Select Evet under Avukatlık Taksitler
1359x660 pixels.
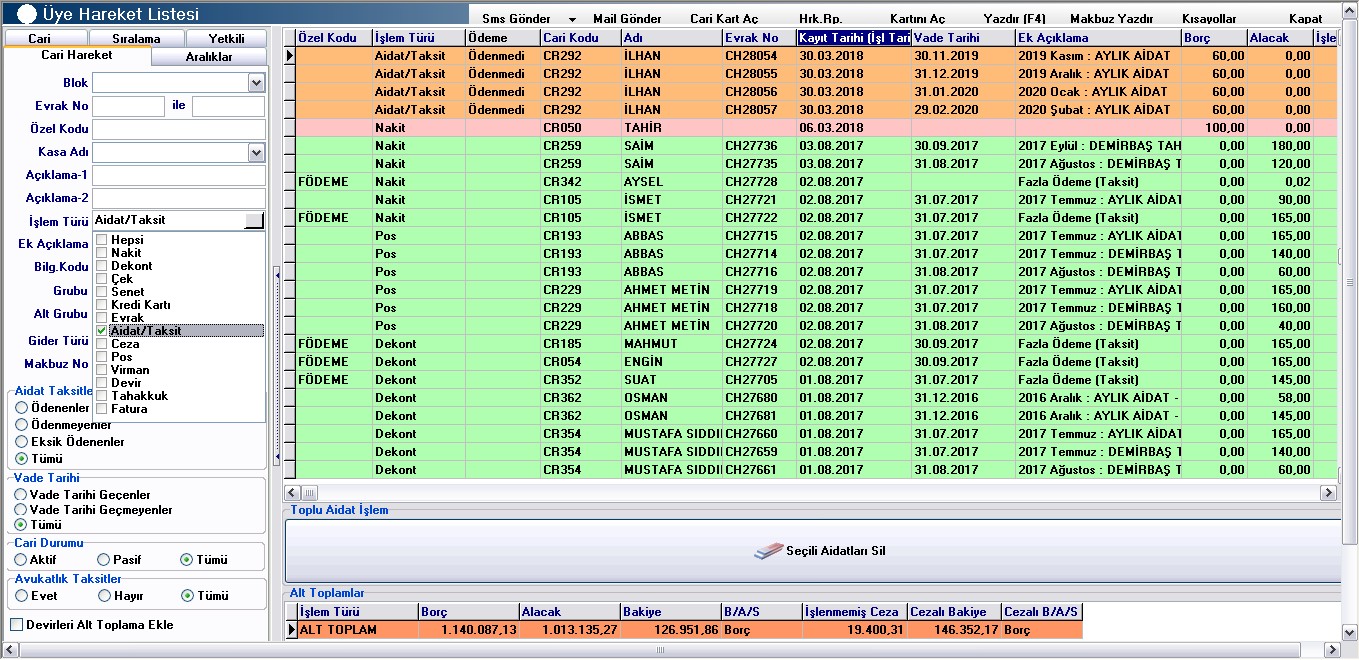(21, 596)
